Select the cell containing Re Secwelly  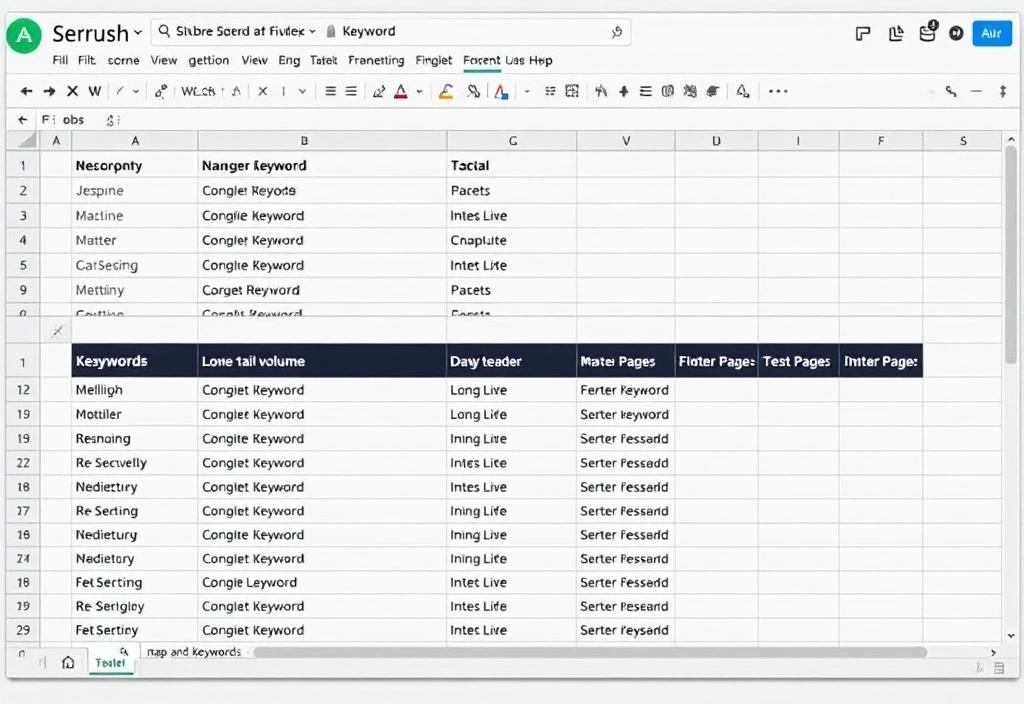(x=135, y=462)
